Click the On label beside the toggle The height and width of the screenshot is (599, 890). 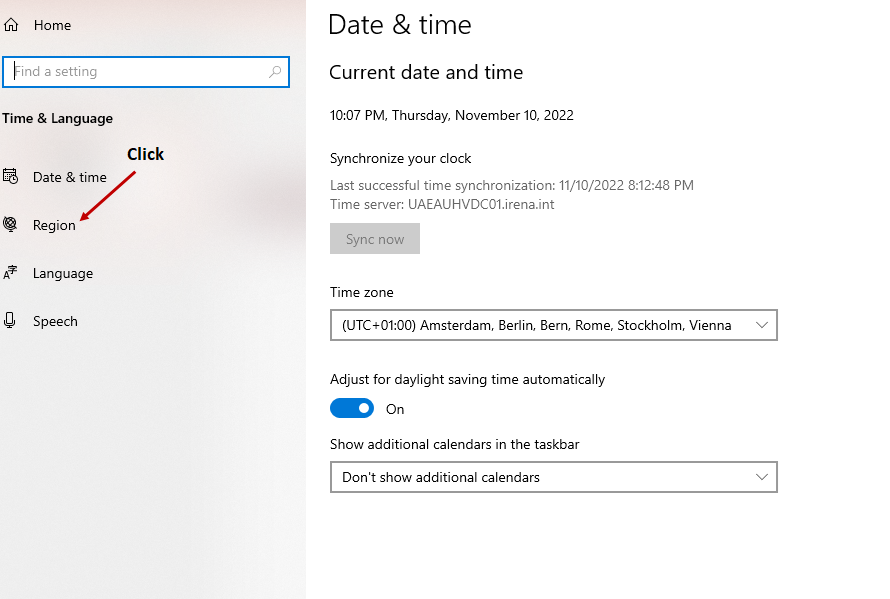point(395,409)
